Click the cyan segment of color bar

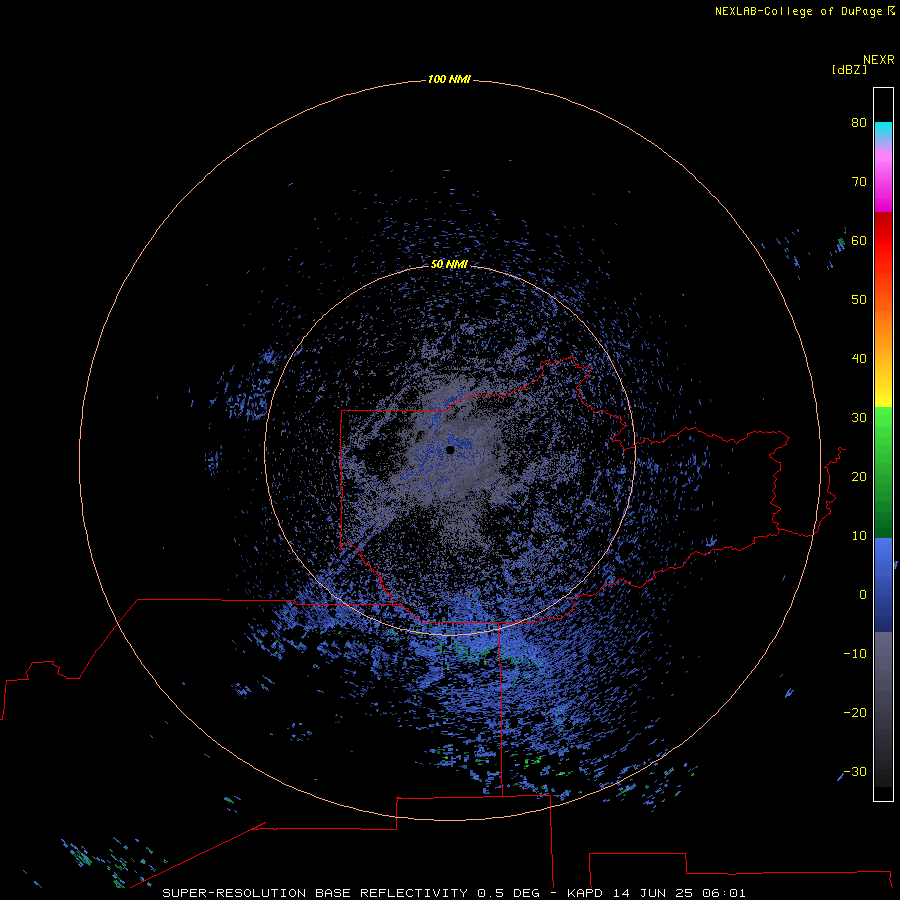[x=883, y=129]
